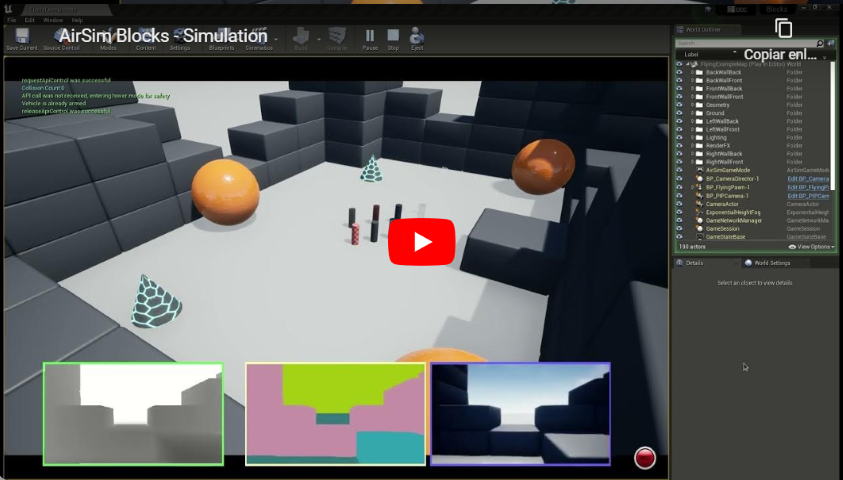Play the AirSim Blocks YouTube video

coord(422,242)
